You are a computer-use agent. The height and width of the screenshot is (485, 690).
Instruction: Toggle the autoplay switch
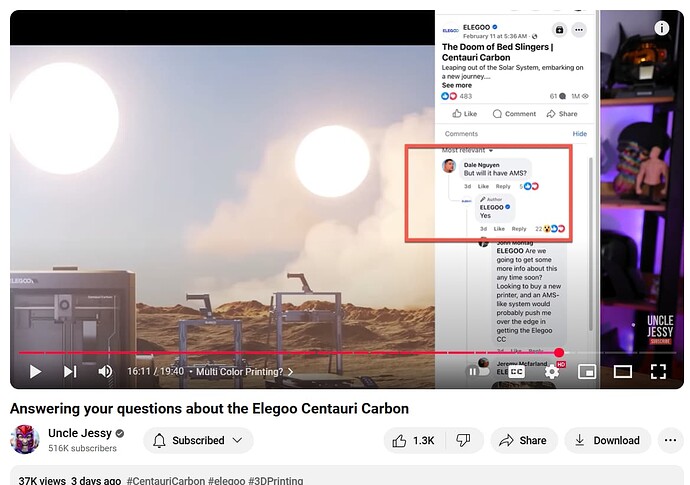click(479, 371)
